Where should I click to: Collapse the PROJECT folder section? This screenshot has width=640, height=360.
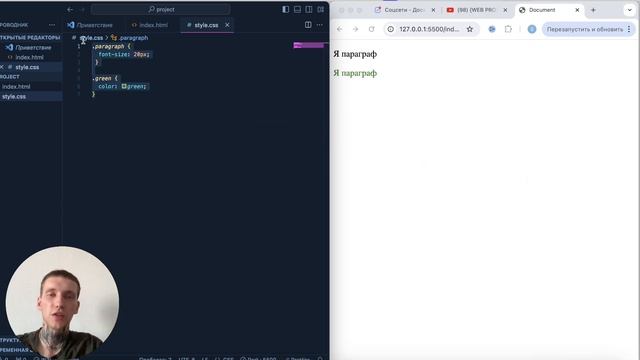[10, 77]
